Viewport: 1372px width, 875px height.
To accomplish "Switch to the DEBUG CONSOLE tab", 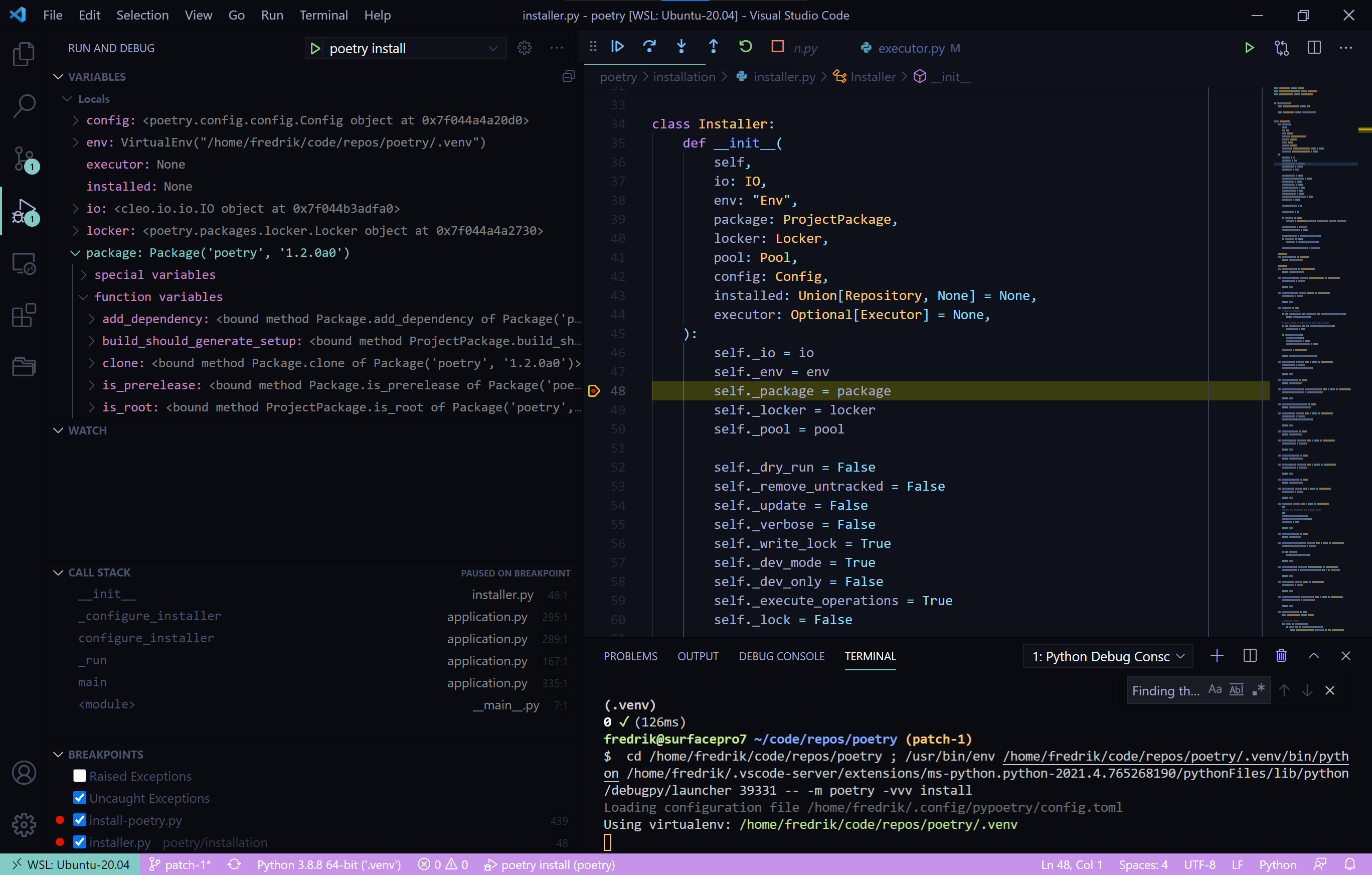I will pyautogui.click(x=781, y=656).
